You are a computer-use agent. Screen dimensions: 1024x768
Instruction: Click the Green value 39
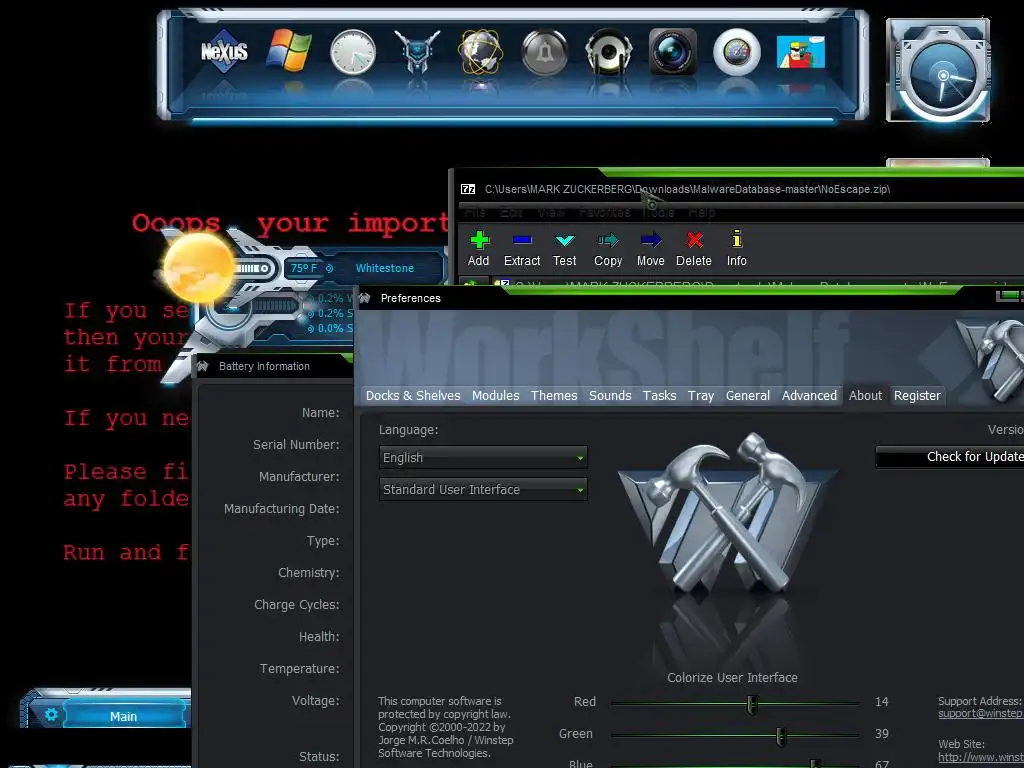[x=882, y=733]
